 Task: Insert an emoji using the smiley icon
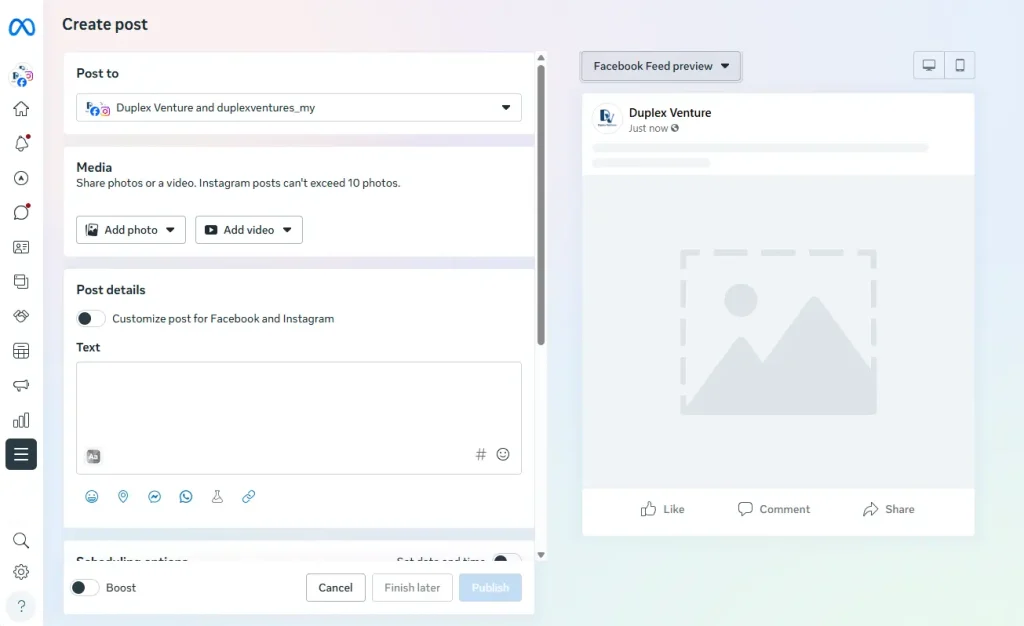pyautogui.click(x=502, y=454)
